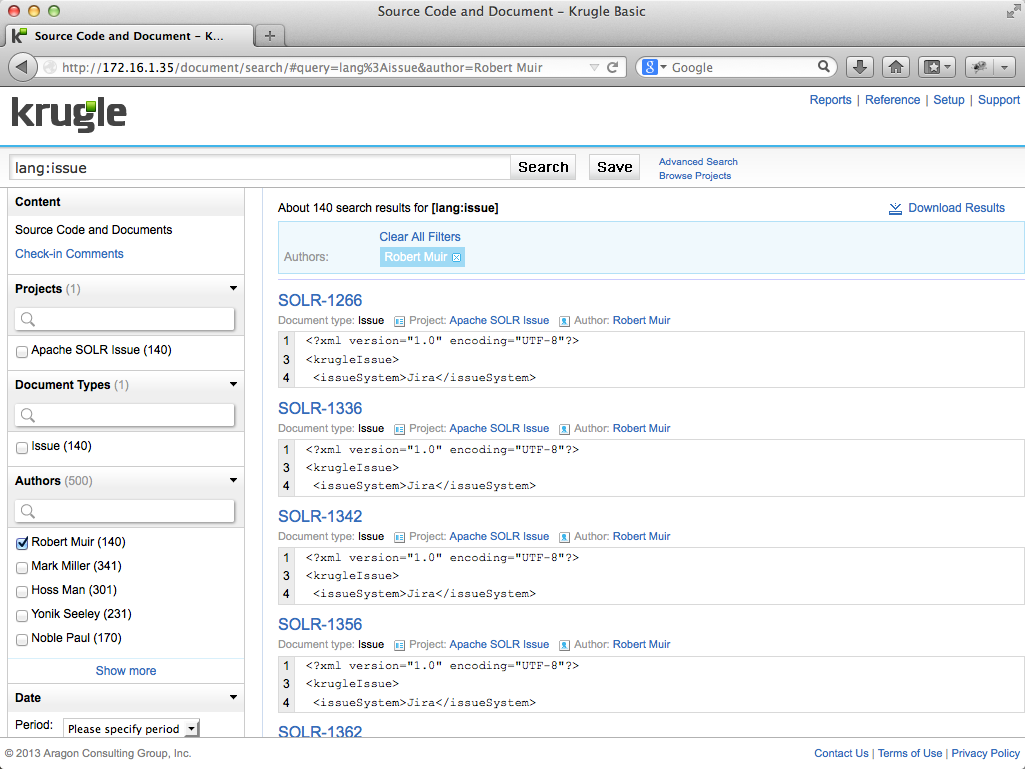This screenshot has height=769, width=1025.
Task: Open the bookmarks button dropdown arrow
Action: (949, 67)
